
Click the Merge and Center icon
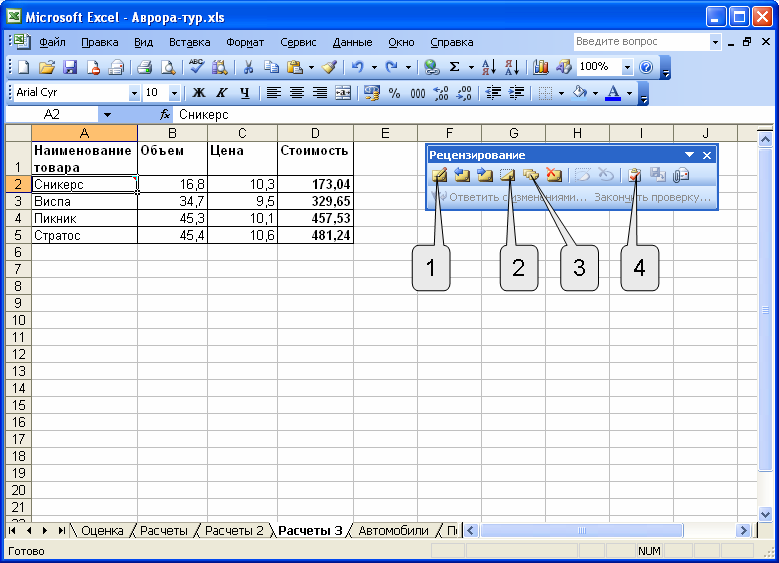pos(343,93)
